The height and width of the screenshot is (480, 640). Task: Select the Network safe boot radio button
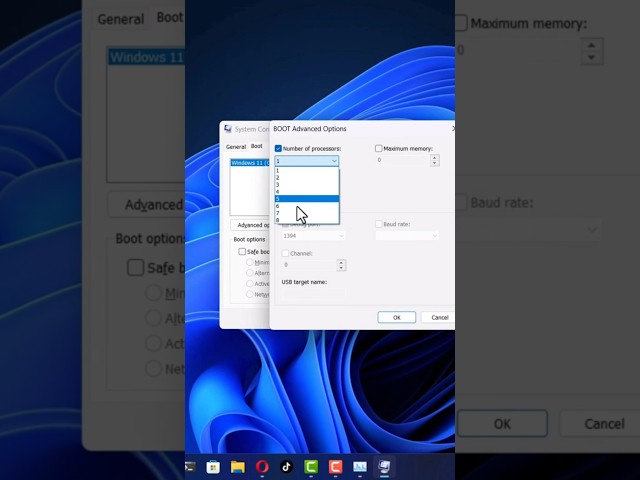click(250, 294)
